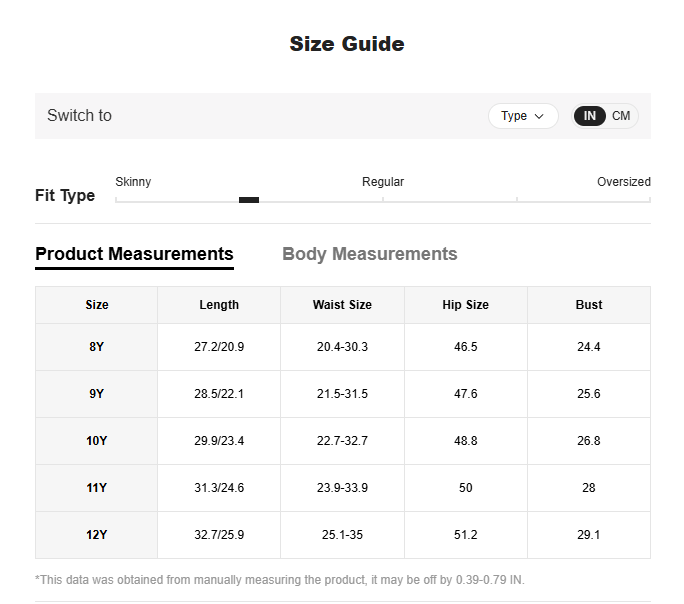Open the Body Measurements tab
The image size is (684, 604).
[x=369, y=254]
